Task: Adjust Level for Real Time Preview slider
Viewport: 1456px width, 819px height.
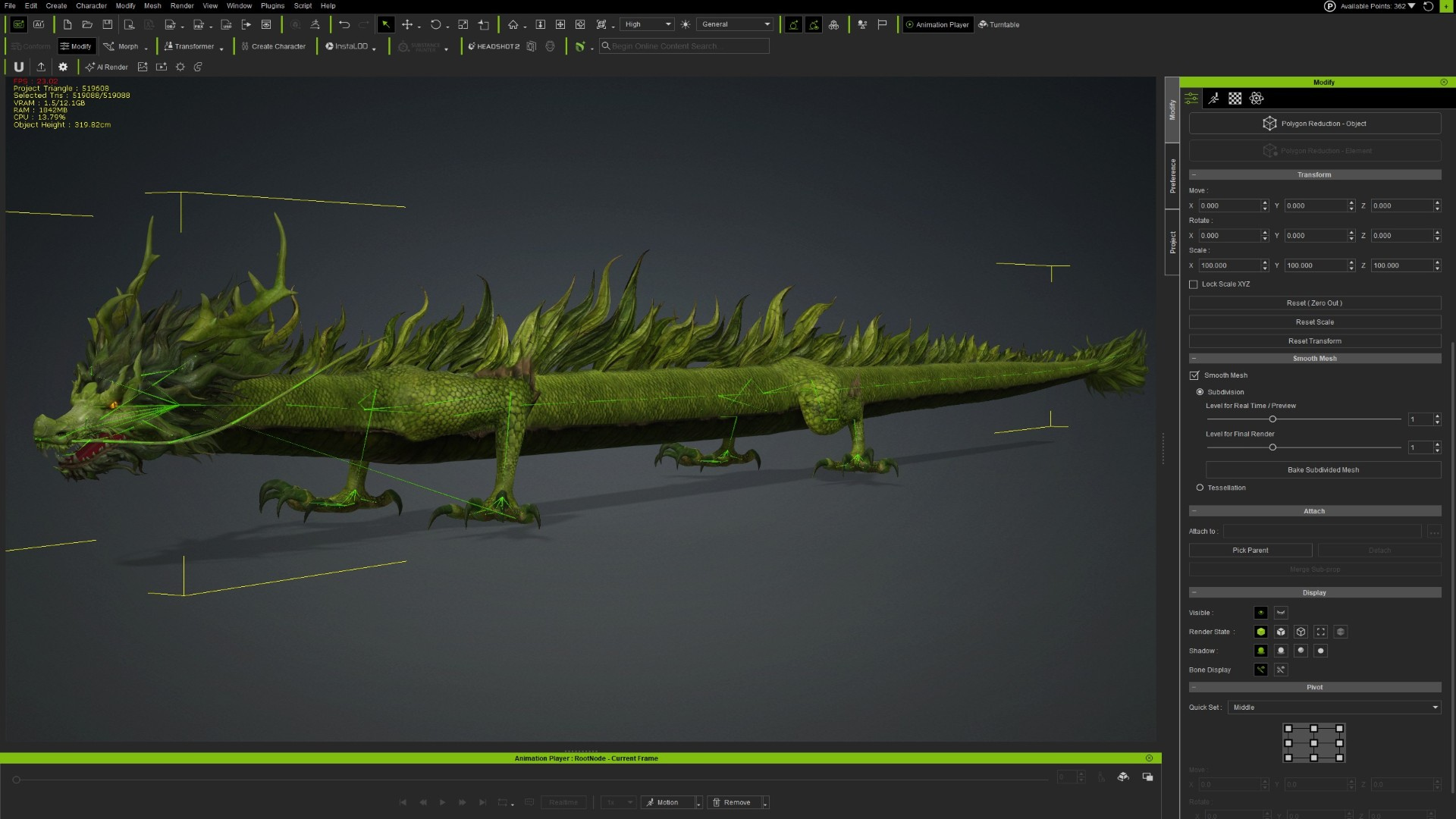Action: click(1272, 419)
